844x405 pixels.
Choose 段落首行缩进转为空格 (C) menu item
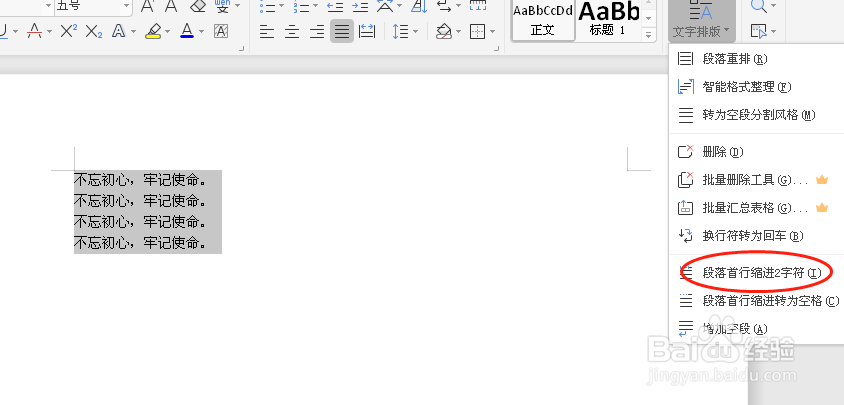pos(756,301)
